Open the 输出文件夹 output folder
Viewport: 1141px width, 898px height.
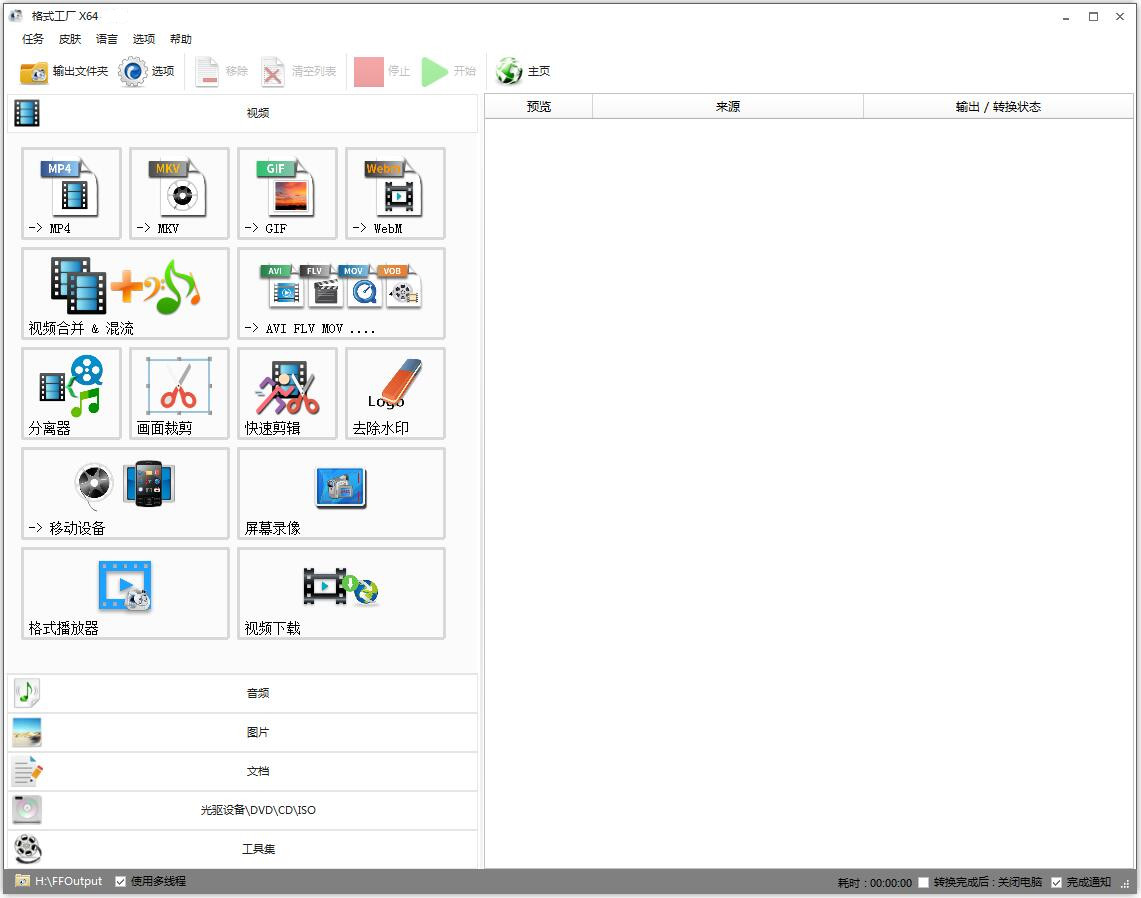pos(63,71)
